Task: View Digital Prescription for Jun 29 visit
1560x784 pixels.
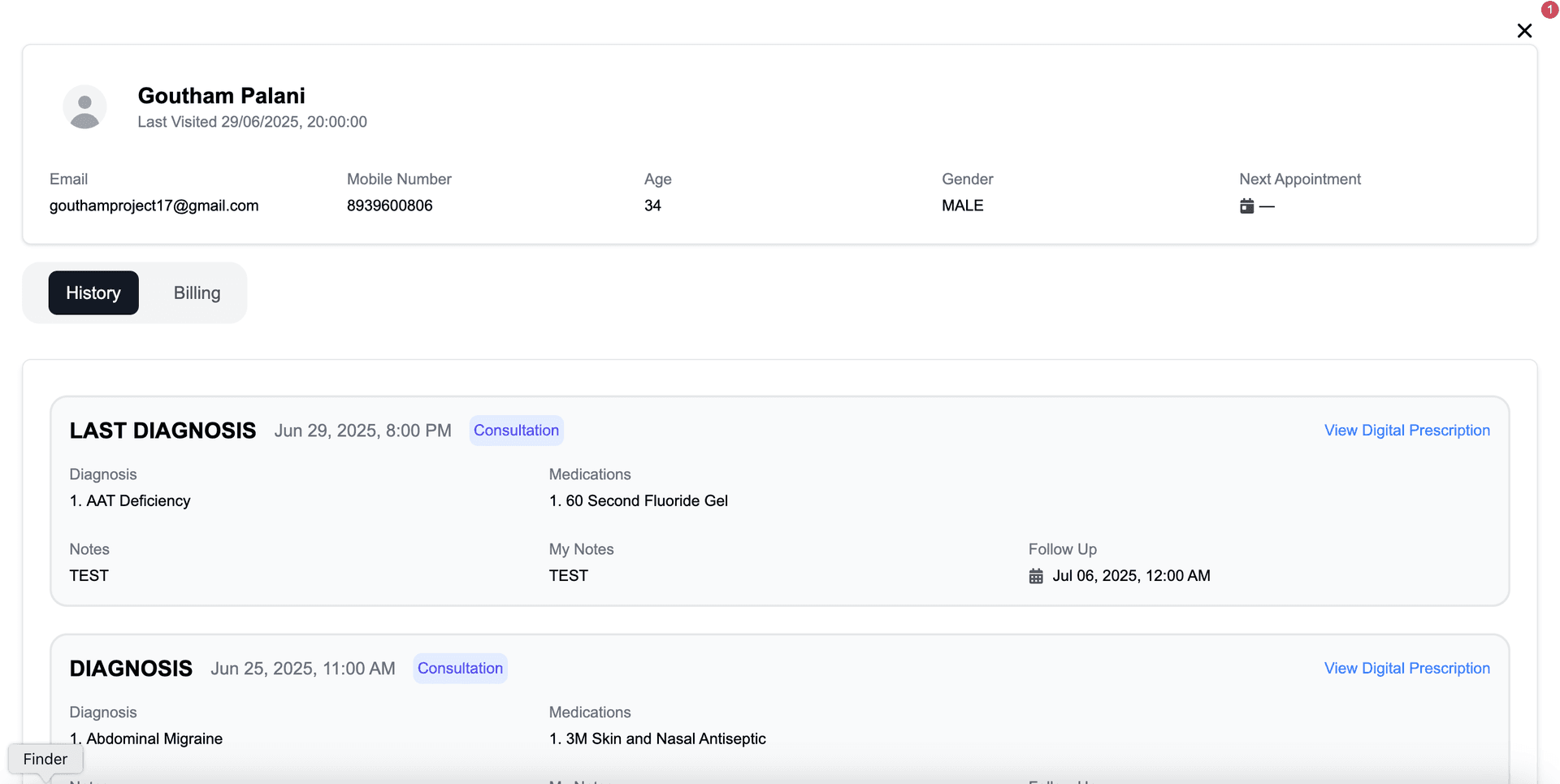Action: (1406, 431)
